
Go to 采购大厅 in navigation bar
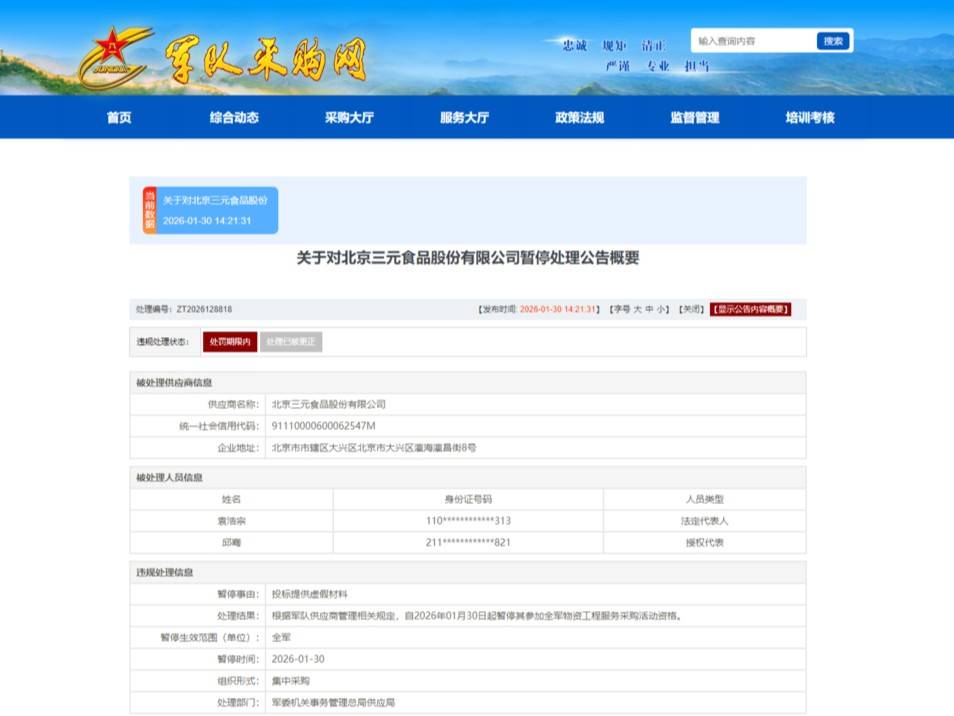click(349, 118)
